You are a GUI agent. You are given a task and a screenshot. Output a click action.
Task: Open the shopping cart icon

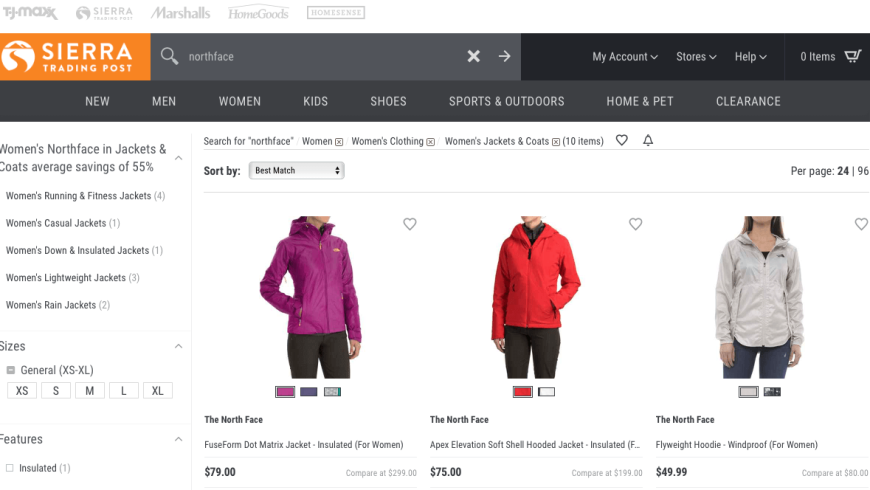tap(853, 56)
